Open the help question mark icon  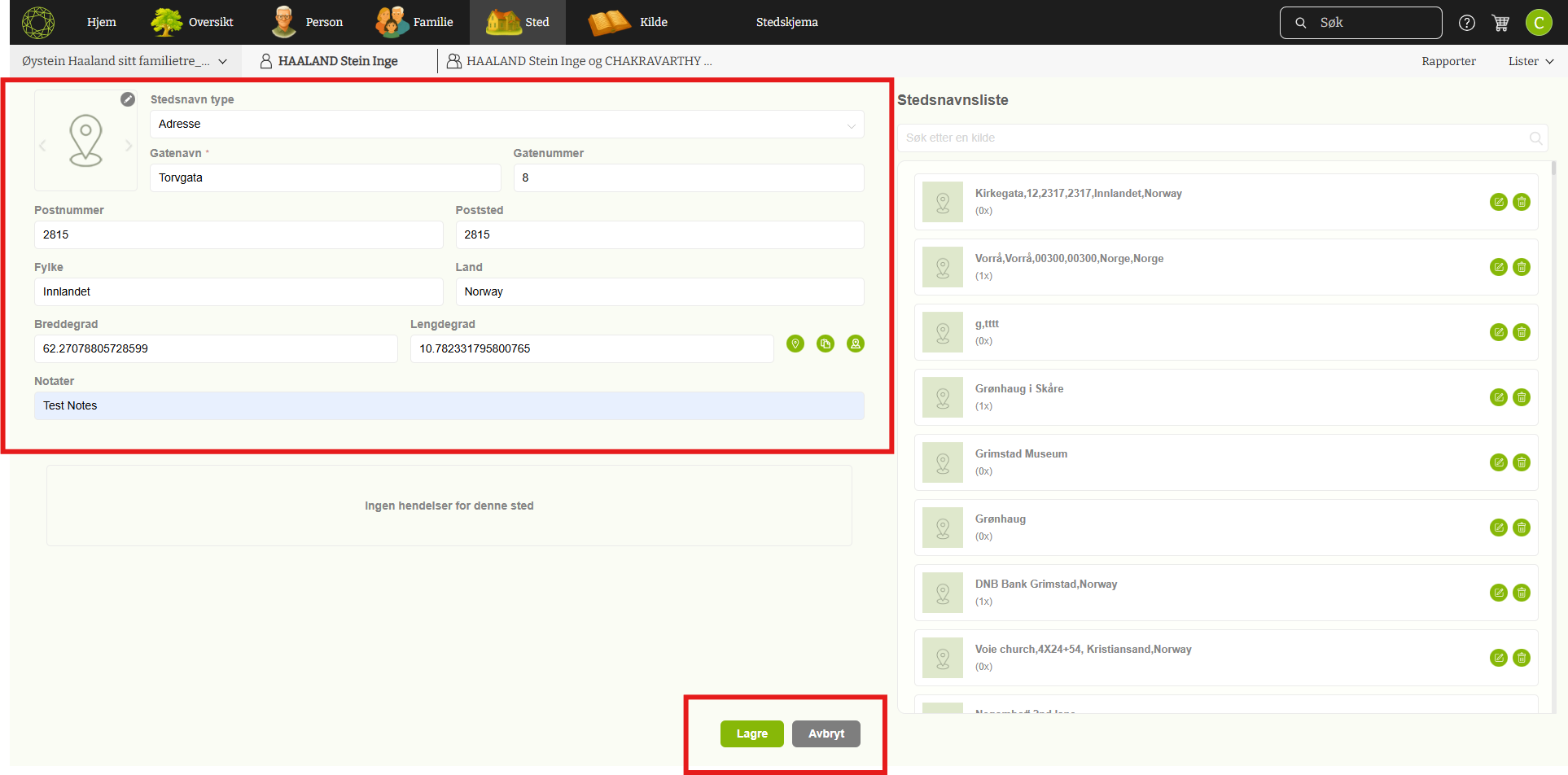tap(1467, 23)
